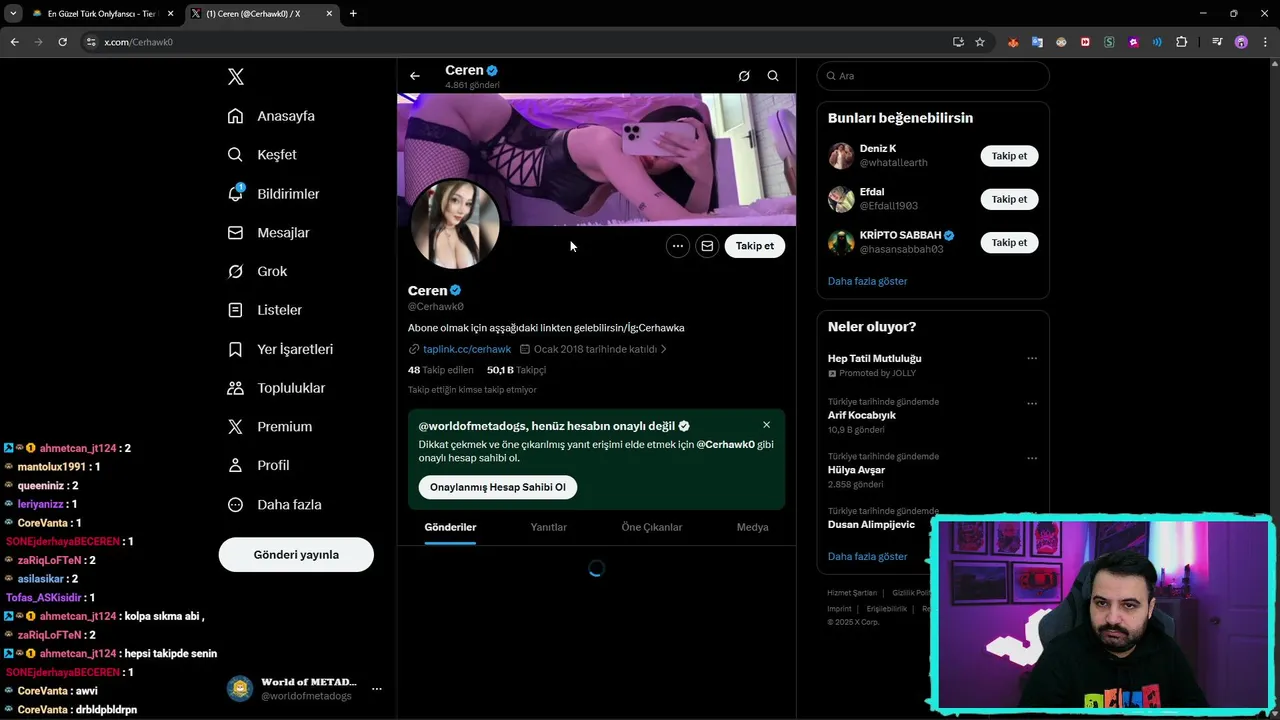Go back with the profile header arrow
This screenshot has height=720, width=1280.
point(415,76)
